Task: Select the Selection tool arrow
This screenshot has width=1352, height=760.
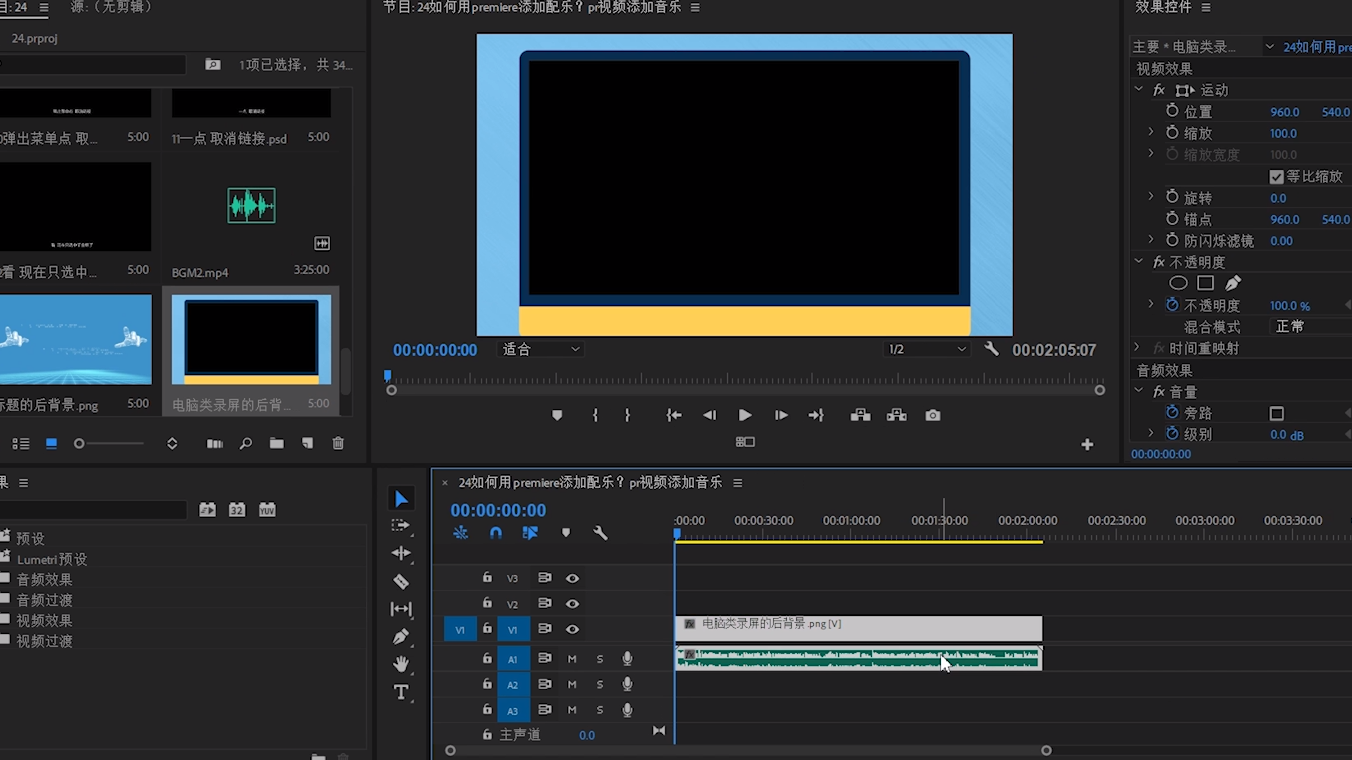Action: [x=401, y=499]
